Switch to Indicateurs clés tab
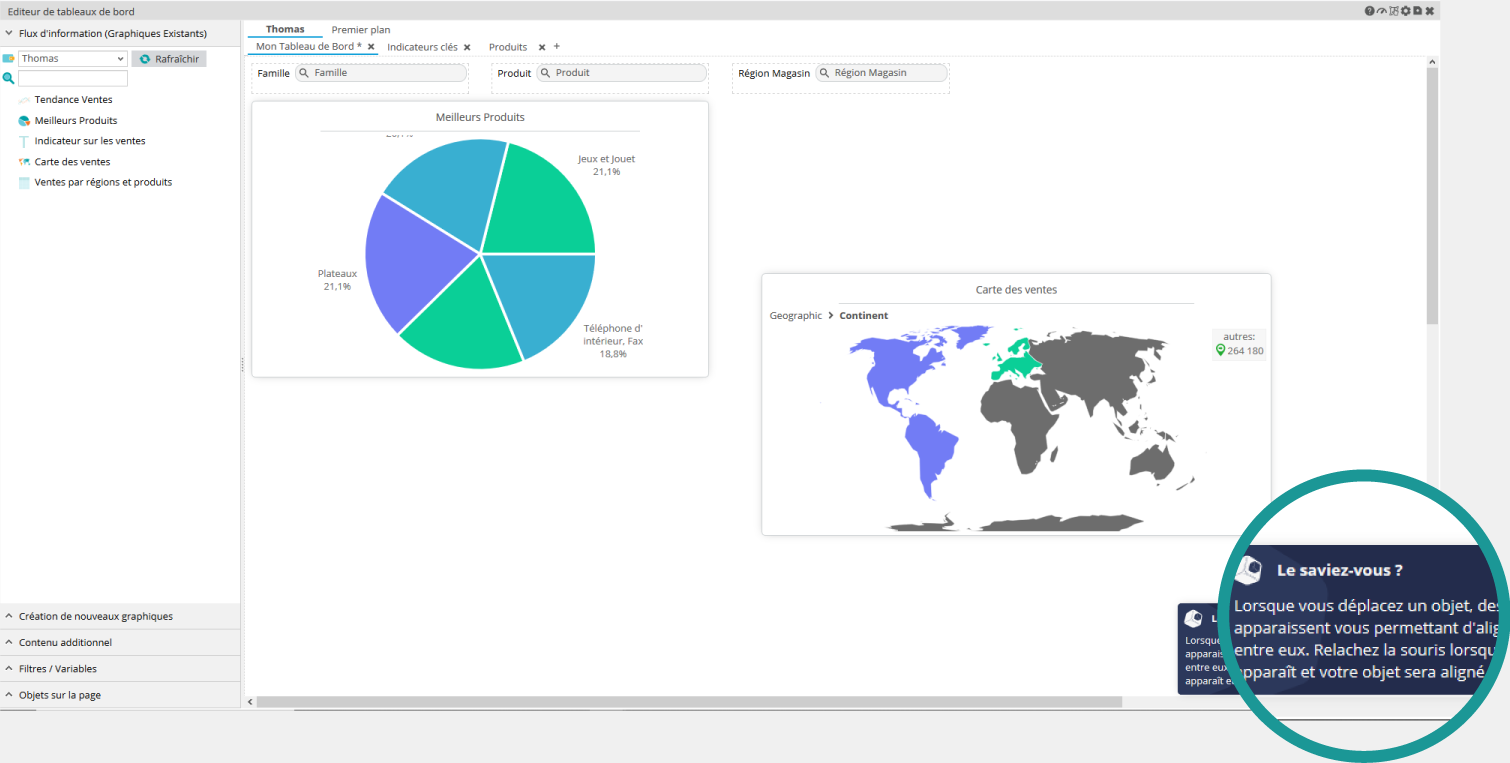The height and width of the screenshot is (763, 1510). [422, 47]
